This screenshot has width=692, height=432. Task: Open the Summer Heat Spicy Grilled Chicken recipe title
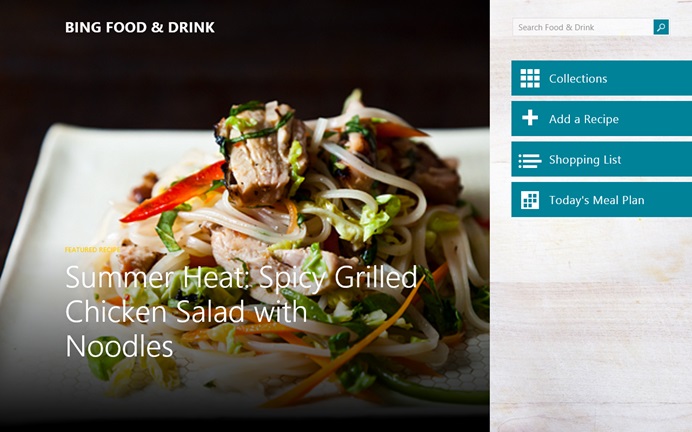pyautogui.click(x=241, y=312)
